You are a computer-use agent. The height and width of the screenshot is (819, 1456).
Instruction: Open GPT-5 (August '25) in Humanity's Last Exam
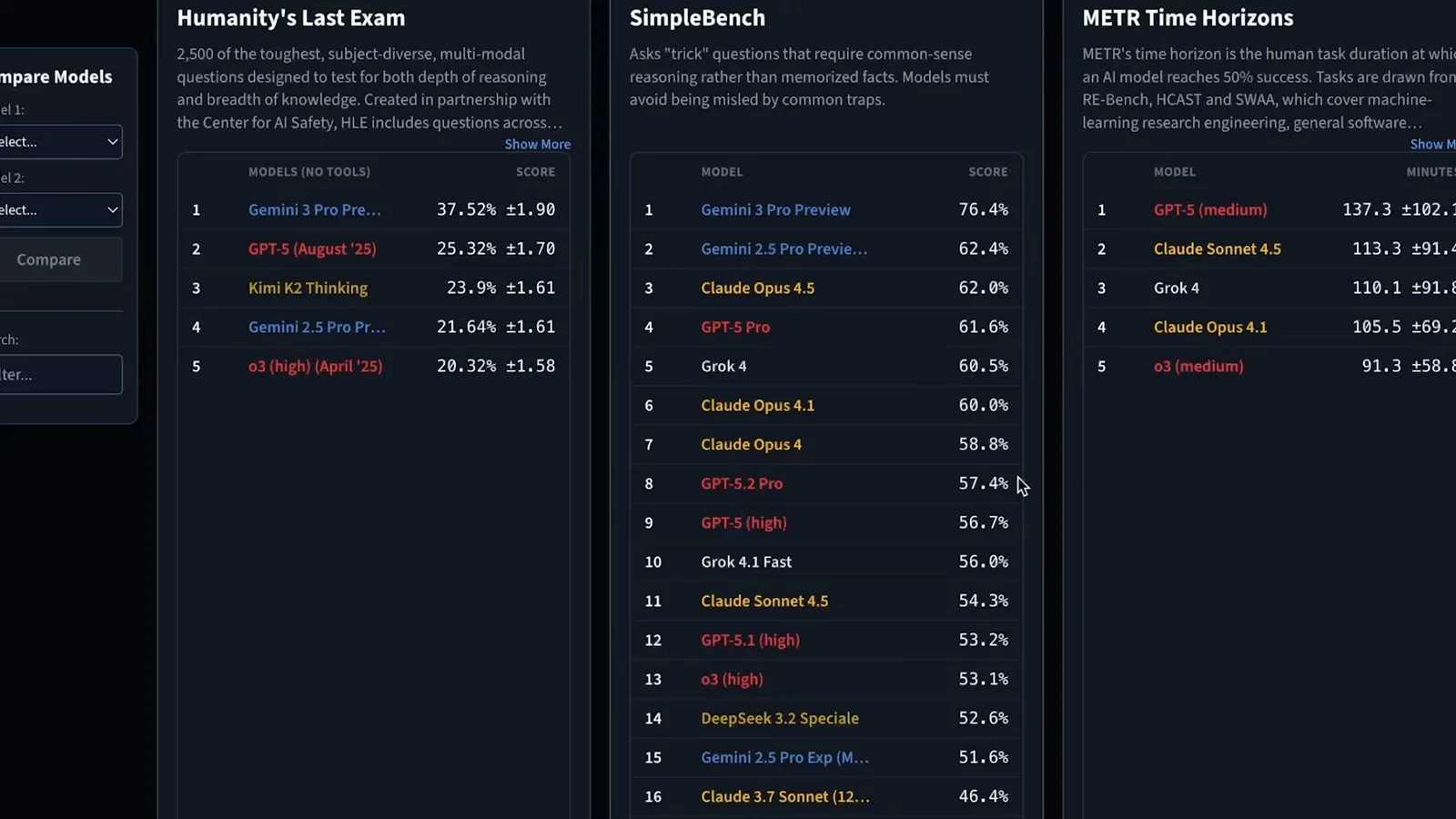(x=312, y=248)
